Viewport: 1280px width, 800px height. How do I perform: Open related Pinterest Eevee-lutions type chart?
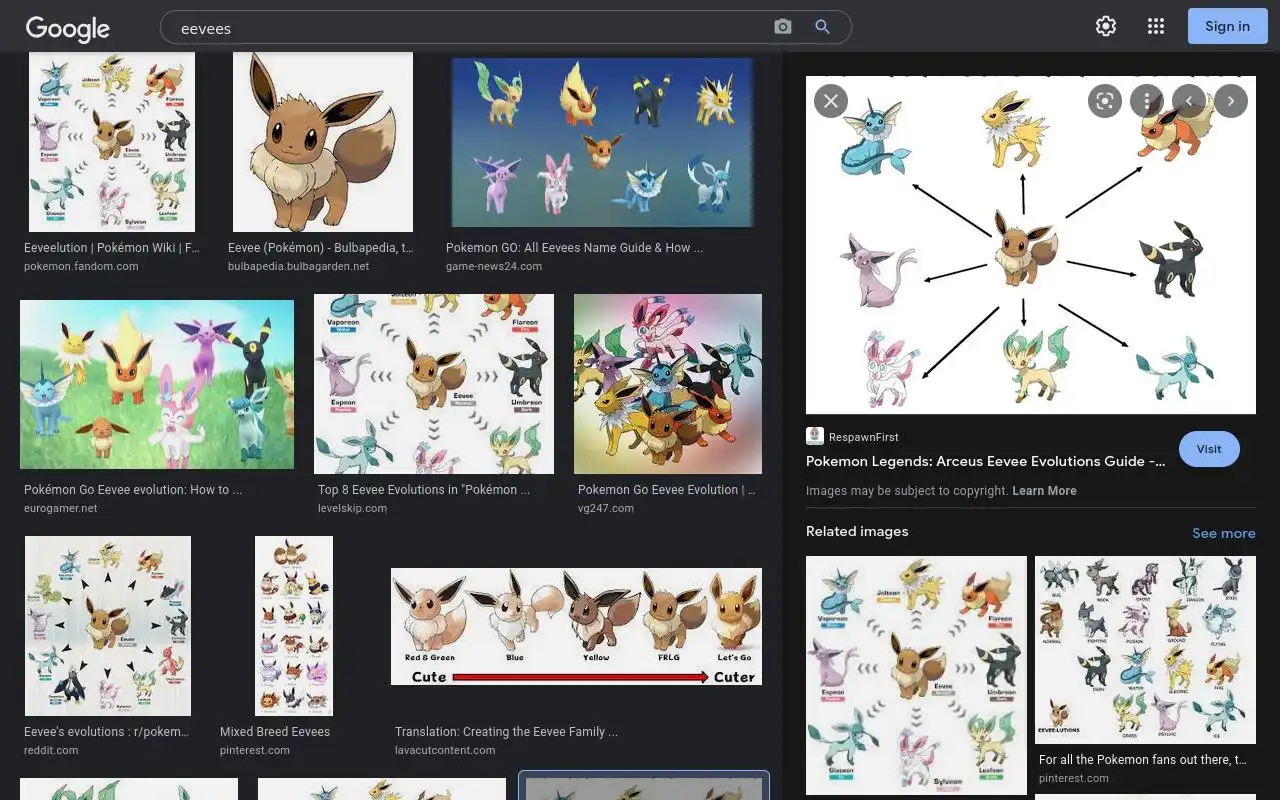click(1145, 650)
